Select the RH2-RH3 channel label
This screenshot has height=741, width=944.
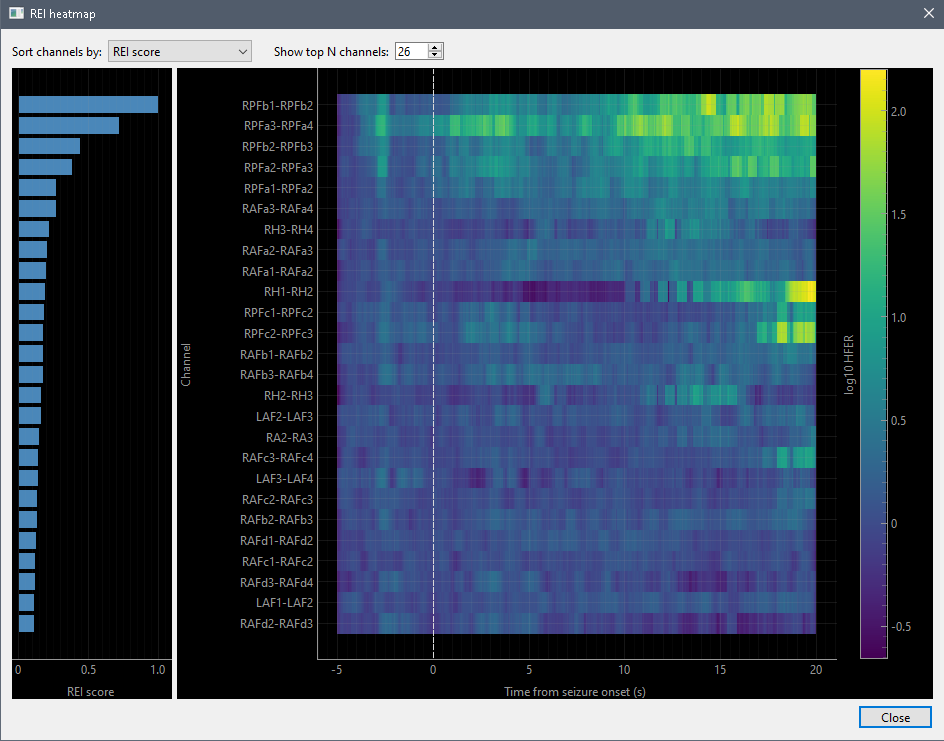pos(288,395)
